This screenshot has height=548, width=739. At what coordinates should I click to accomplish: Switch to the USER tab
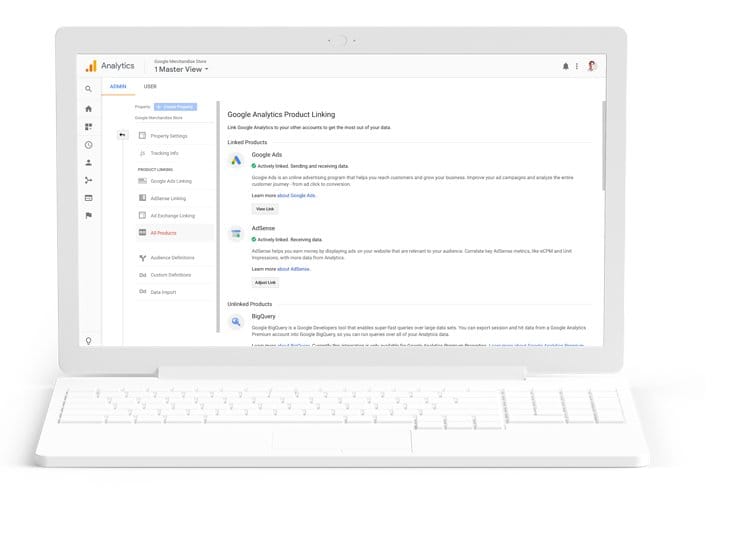150,86
